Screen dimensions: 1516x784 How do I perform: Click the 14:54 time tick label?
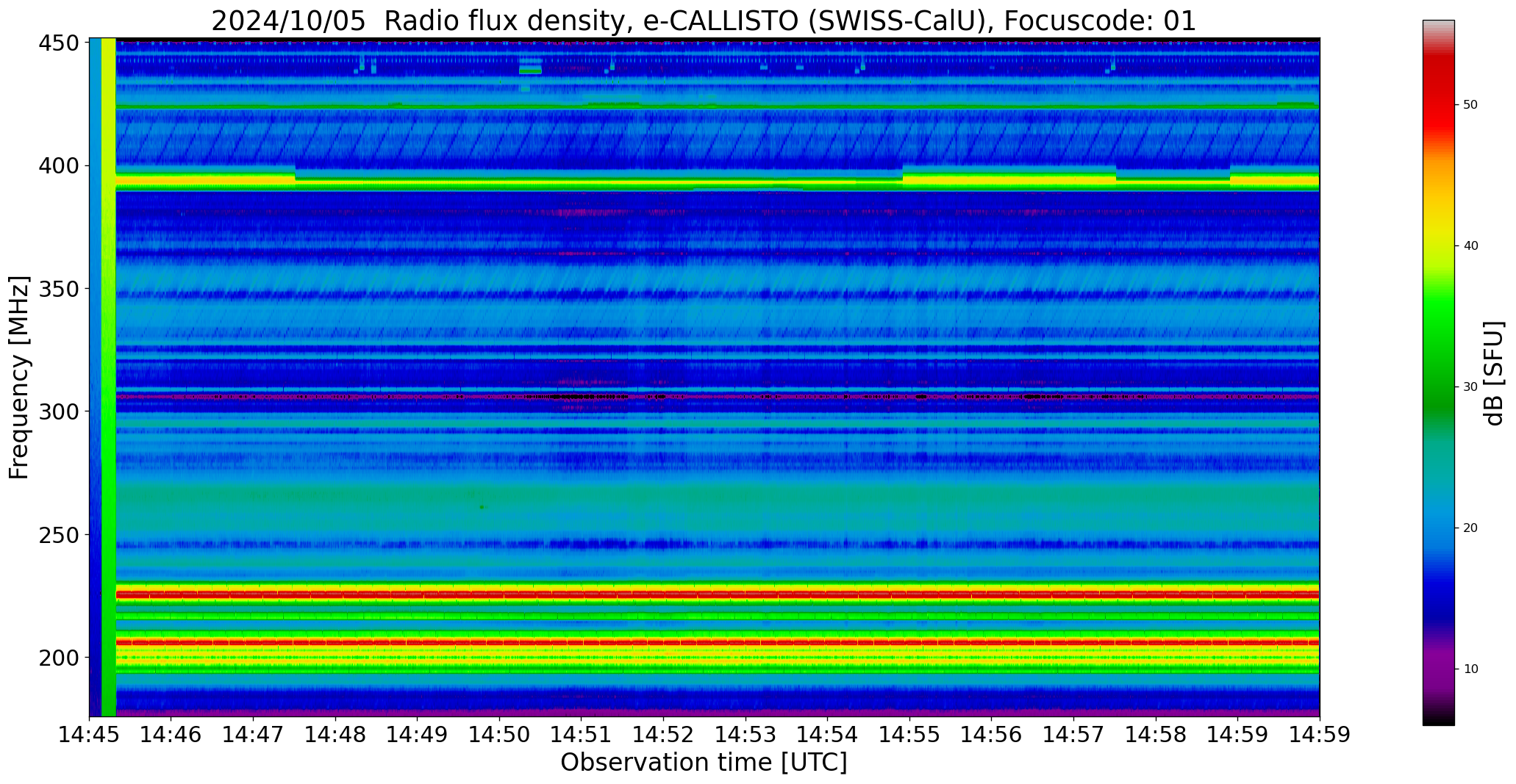coord(828,734)
